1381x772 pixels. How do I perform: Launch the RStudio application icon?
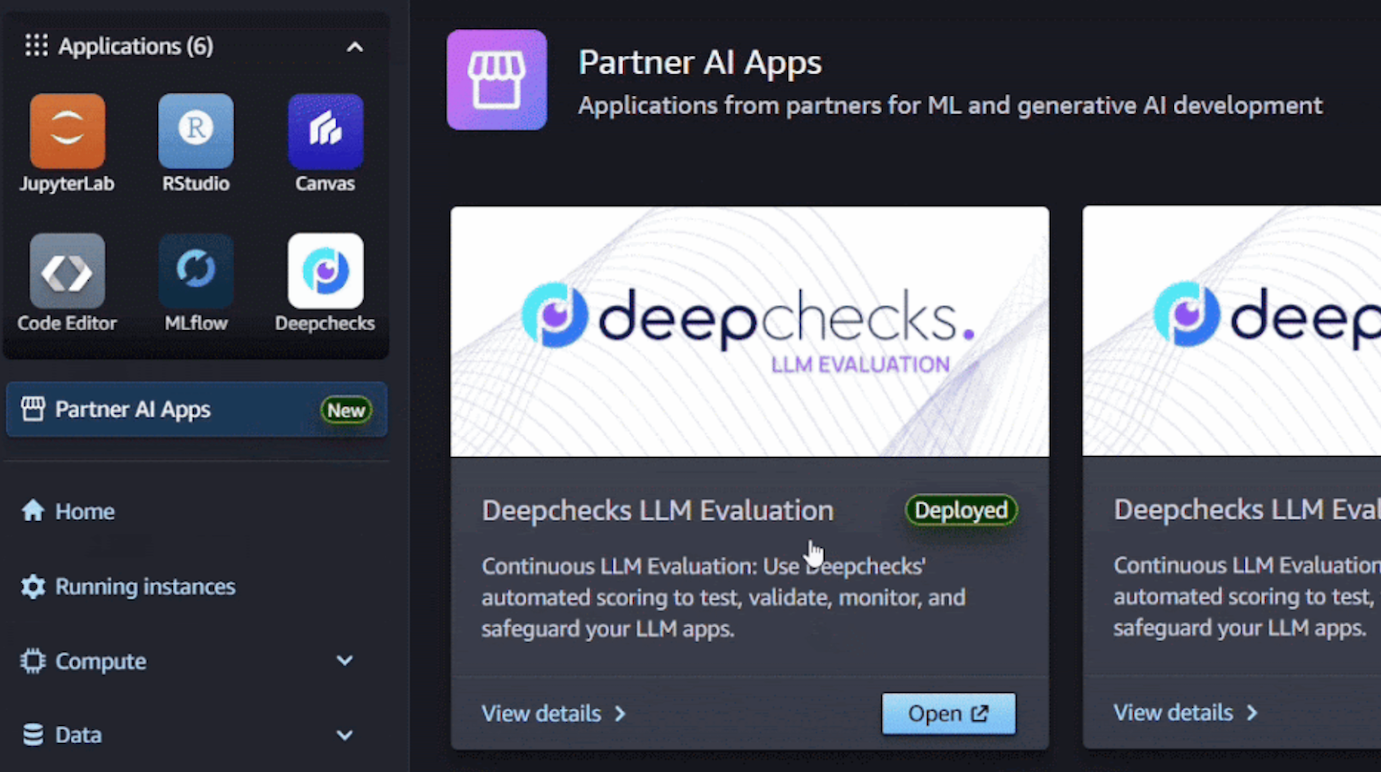(196, 131)
